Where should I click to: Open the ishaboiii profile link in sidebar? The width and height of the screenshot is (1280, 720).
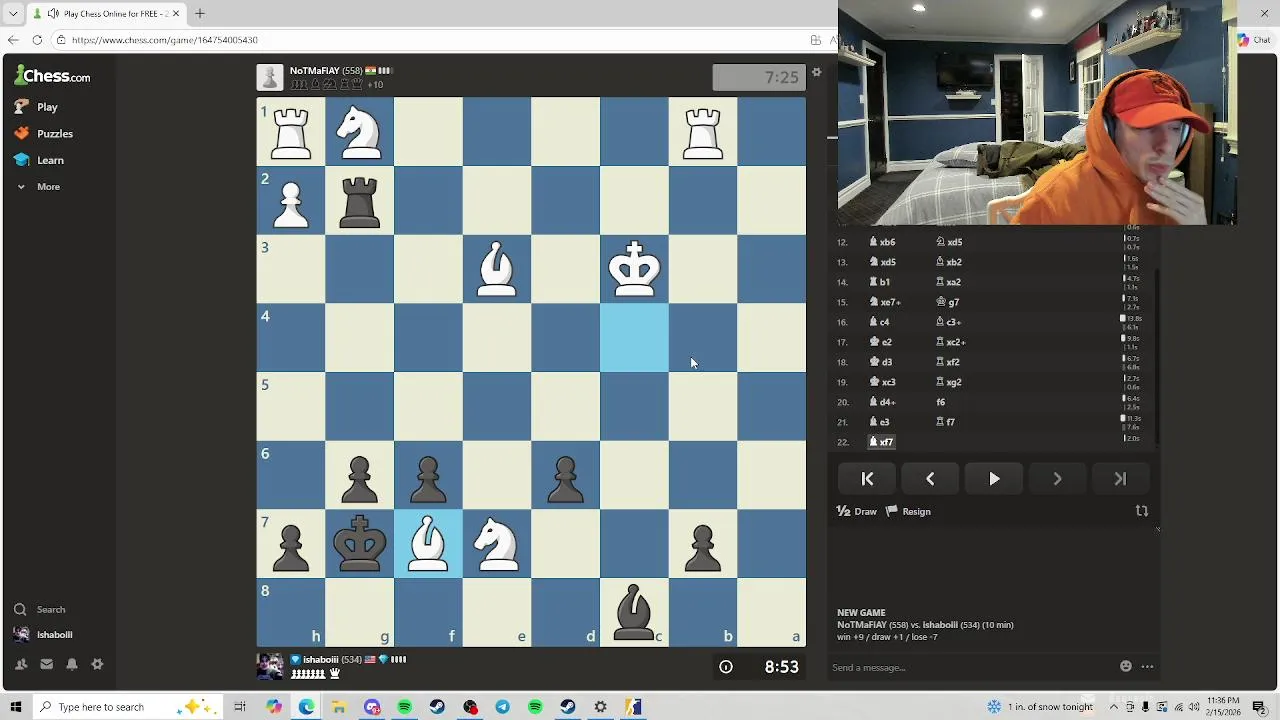(43, 635)
